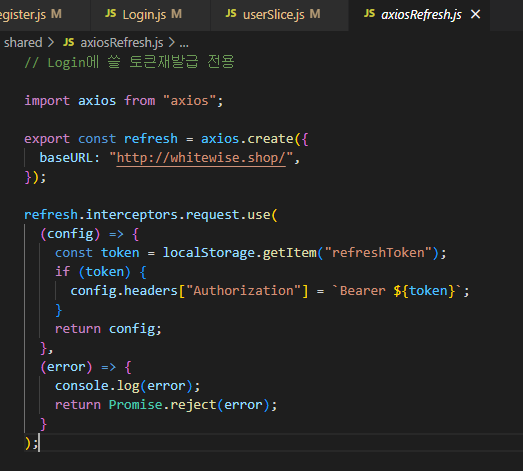The height and width of the screenshot is (471, 523).
Task: Click the (config) arrow function parameter
Action: tap(70, 234)
